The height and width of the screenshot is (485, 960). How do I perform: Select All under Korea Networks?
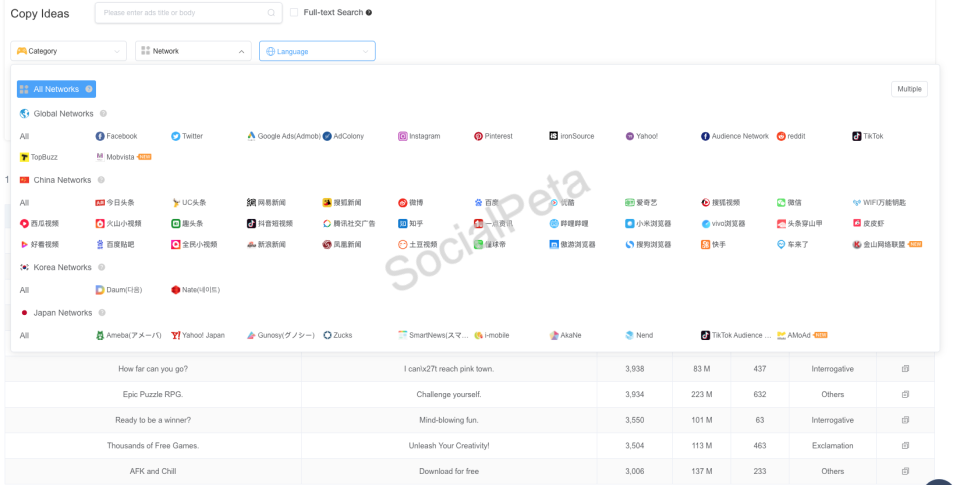pyautogui.click(x=24, y=290)
